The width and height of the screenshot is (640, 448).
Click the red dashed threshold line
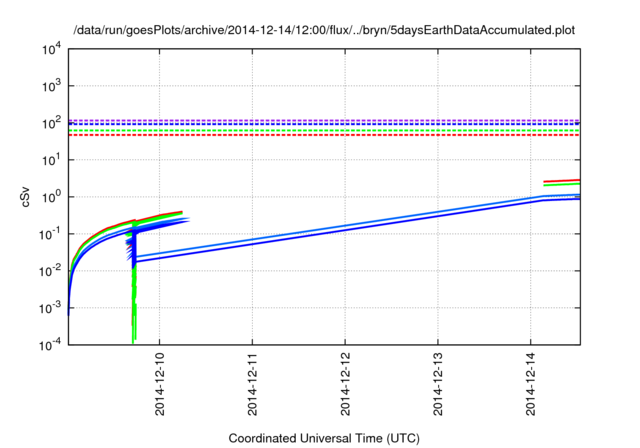click(324, 135)
